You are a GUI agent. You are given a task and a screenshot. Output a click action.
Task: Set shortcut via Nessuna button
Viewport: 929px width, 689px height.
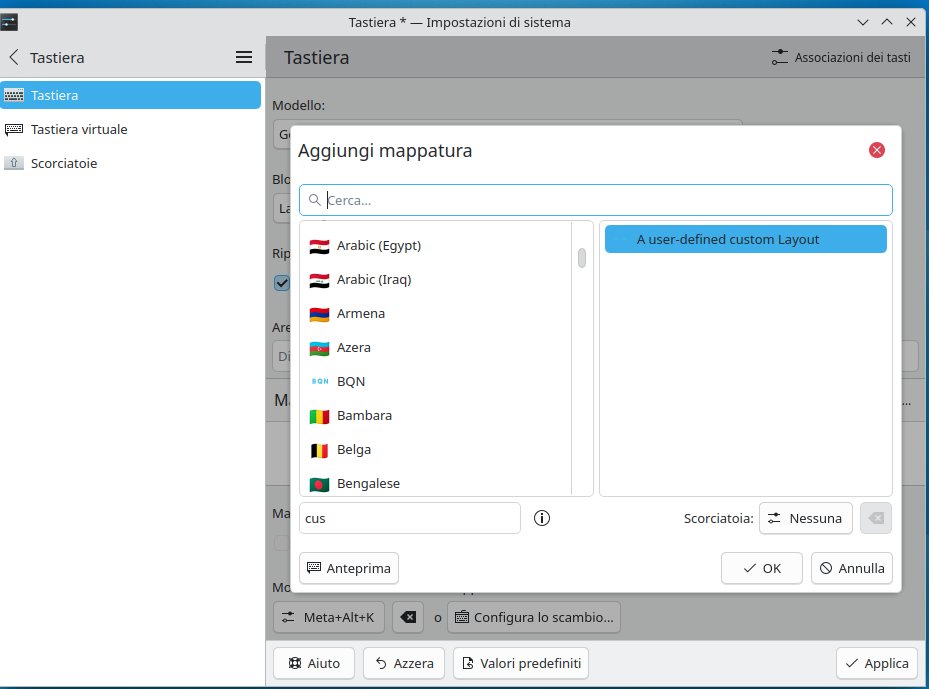(x=805, y=518)
